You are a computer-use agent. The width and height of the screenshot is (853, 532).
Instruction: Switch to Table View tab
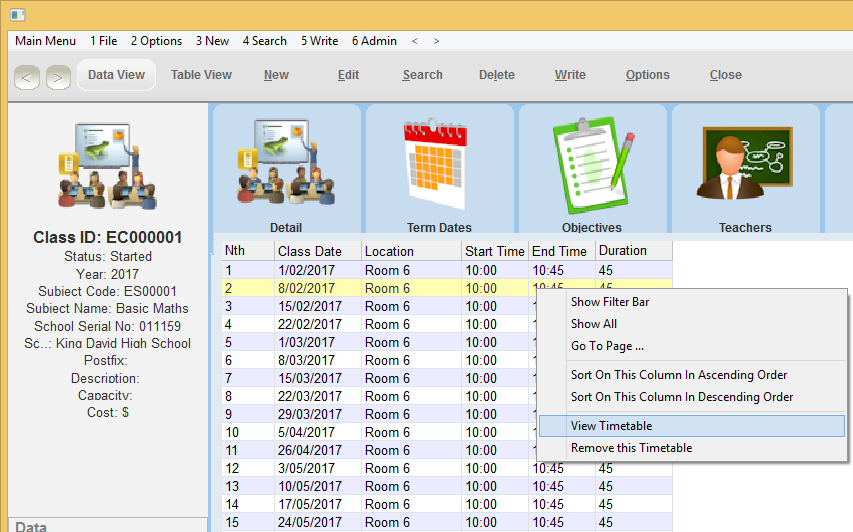coord(201,75)
